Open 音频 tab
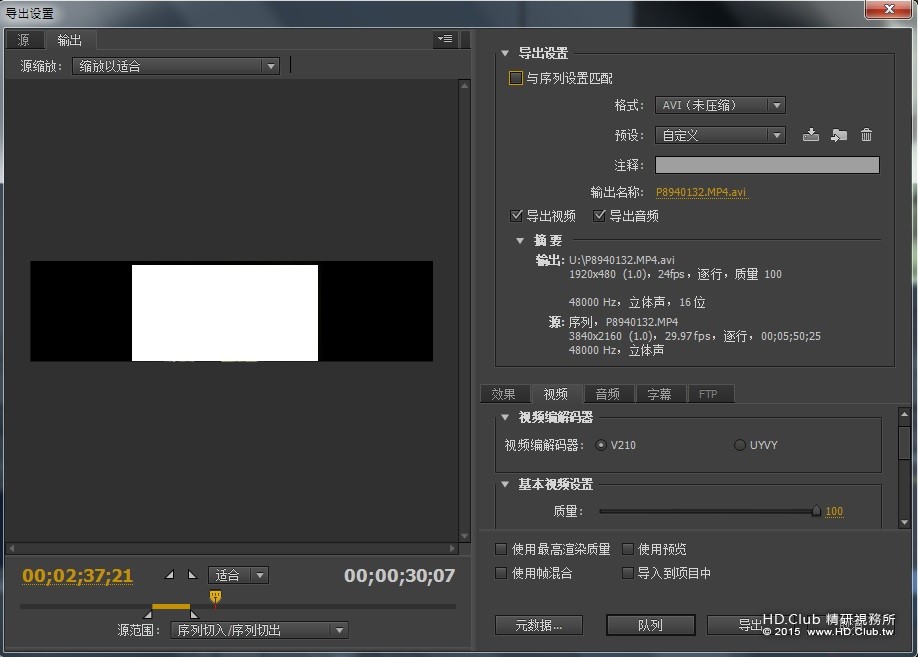 click(x=608, y=394)
